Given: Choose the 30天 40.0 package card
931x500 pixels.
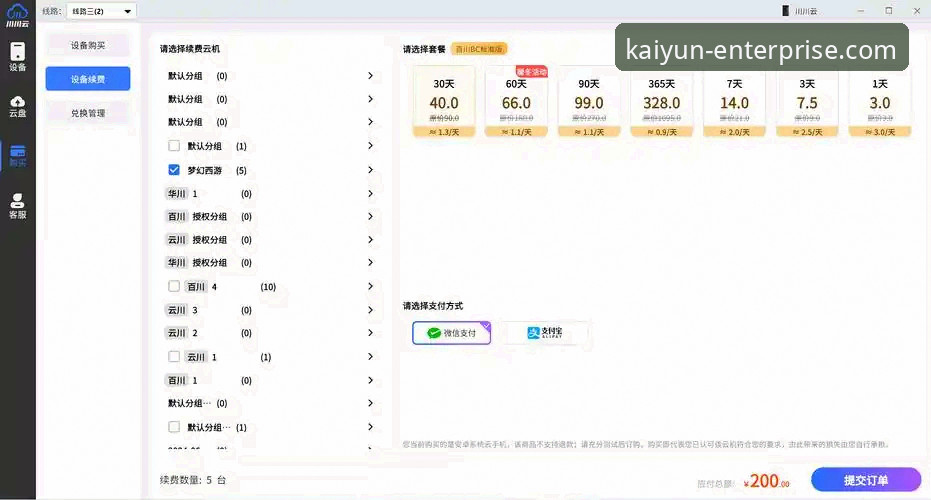Looking at the screenshot, I should click(444, 102).
